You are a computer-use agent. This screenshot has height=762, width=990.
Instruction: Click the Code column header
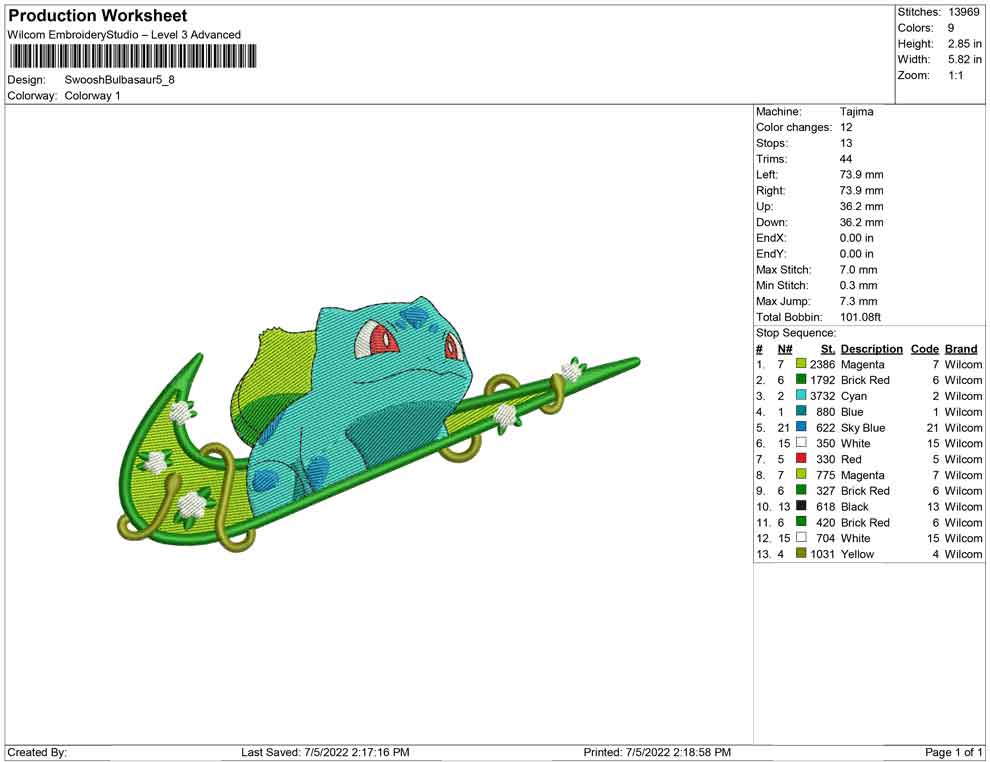924,349
